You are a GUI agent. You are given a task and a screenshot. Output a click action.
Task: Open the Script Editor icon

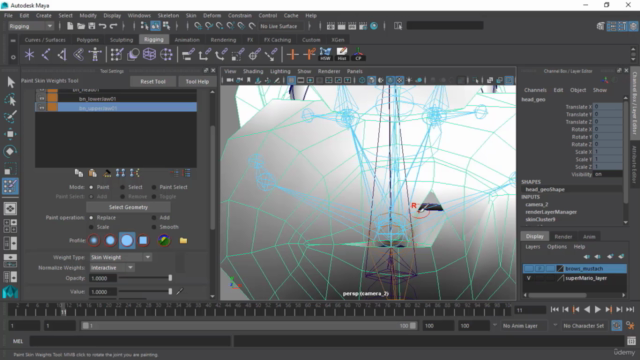click(x=631, y=341)
